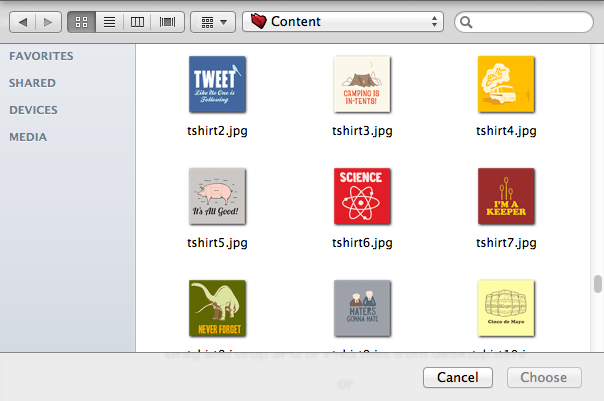Select the I'm a Keeper tshirt7.jpg image
This screenshot has width=604, height=401.
click(506, 196)
